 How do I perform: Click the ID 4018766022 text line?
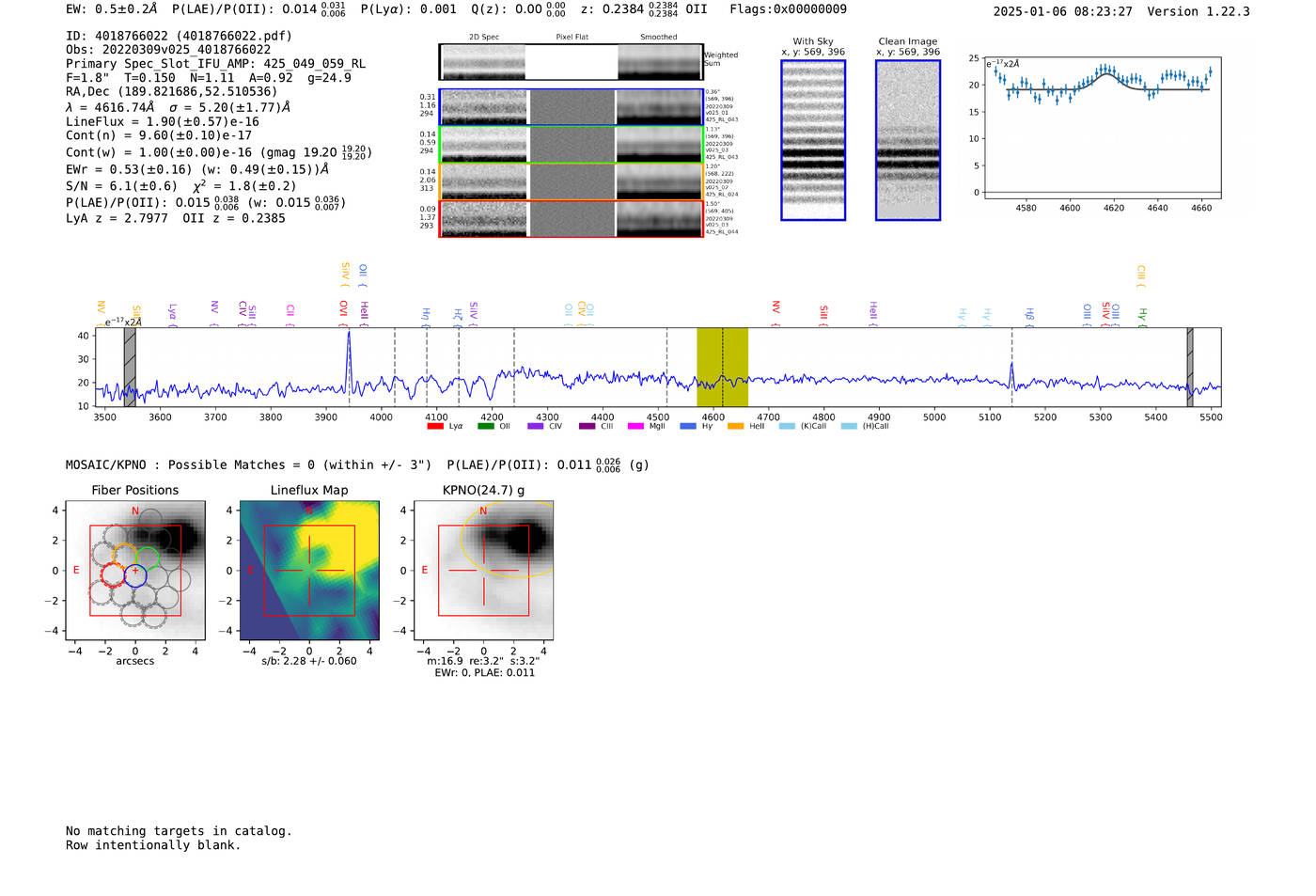coord(179,36)
